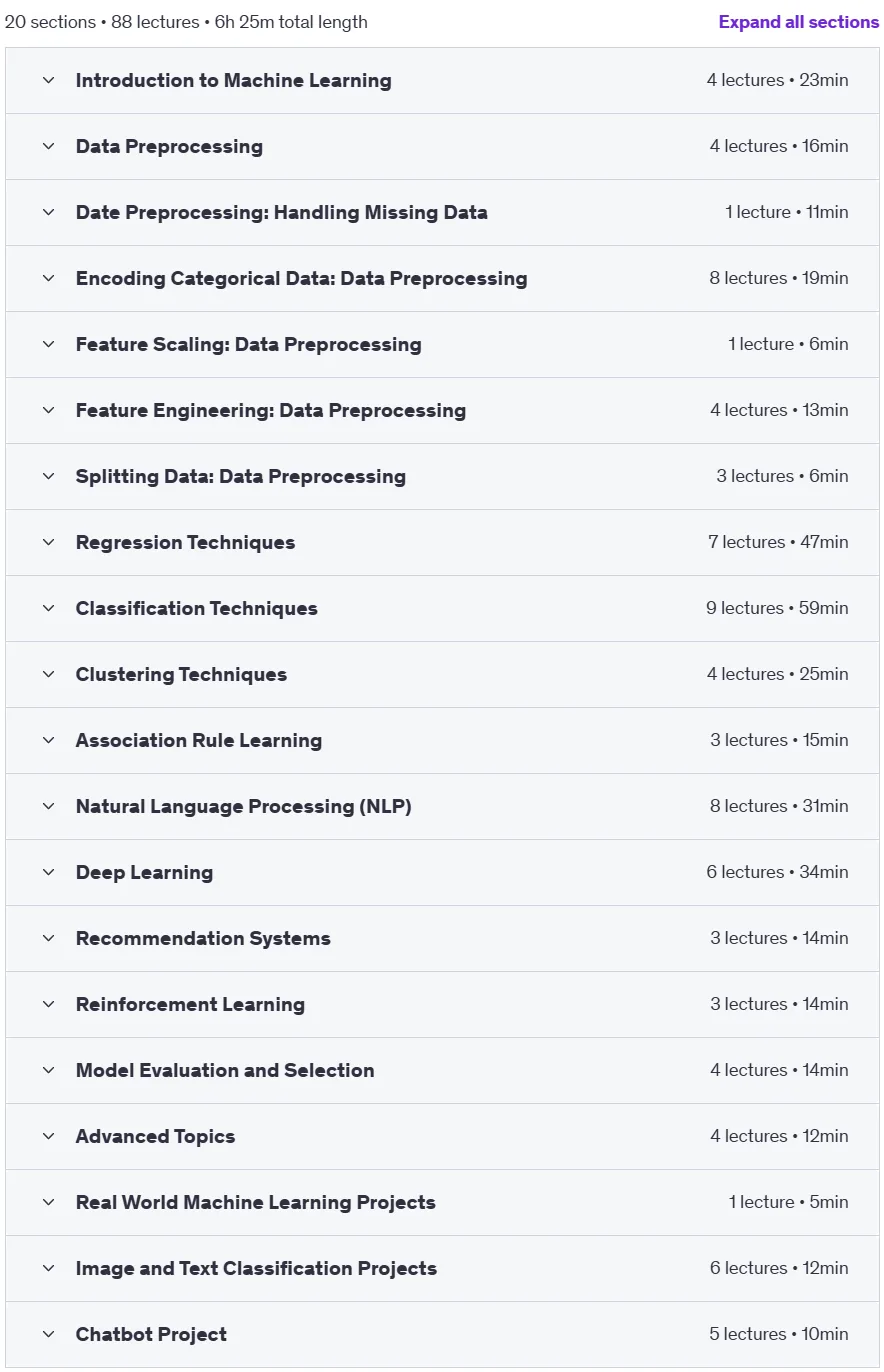The height and width of the screenshot is (1372, 884).
Task: Click the Encoding Categorical Data section heading
Action: pyautogui.click(x=301, y=278)
